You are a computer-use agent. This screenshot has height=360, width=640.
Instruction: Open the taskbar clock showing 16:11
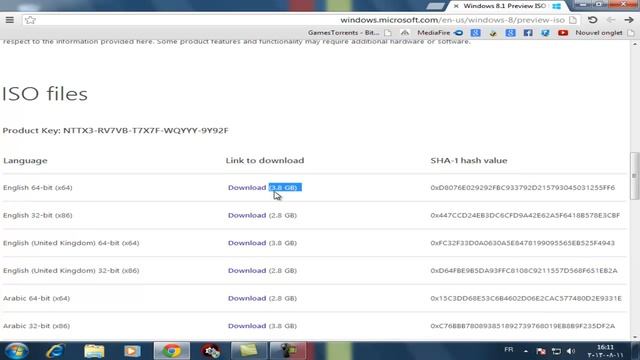(605, 351)
